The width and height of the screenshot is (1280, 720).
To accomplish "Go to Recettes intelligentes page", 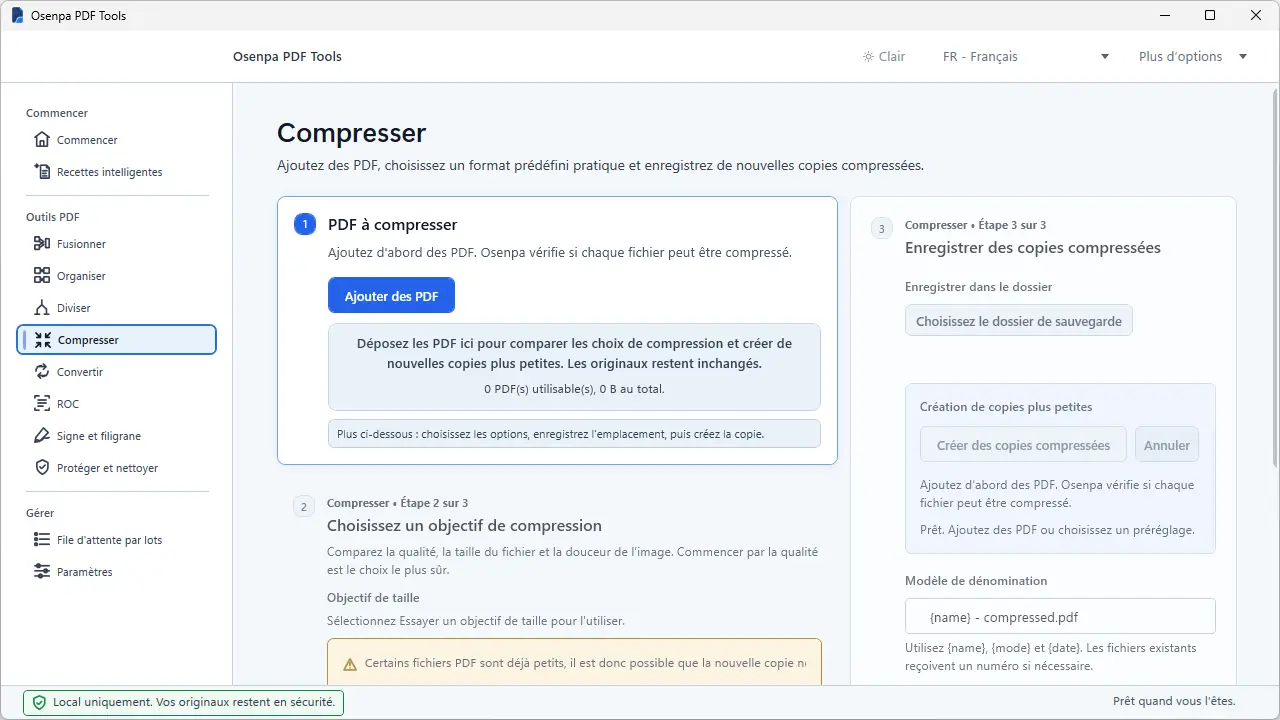I will 116,172.
